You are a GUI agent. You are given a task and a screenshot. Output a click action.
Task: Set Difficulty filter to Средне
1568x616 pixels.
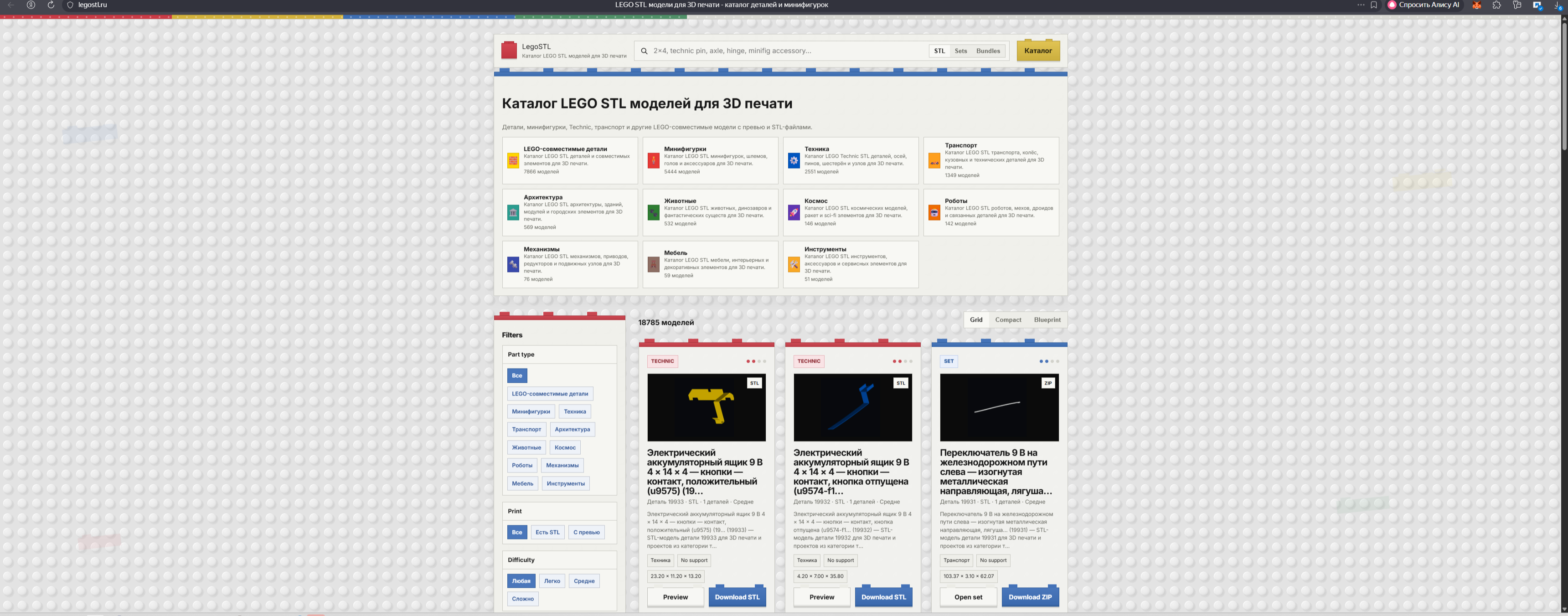click(584, 581)
